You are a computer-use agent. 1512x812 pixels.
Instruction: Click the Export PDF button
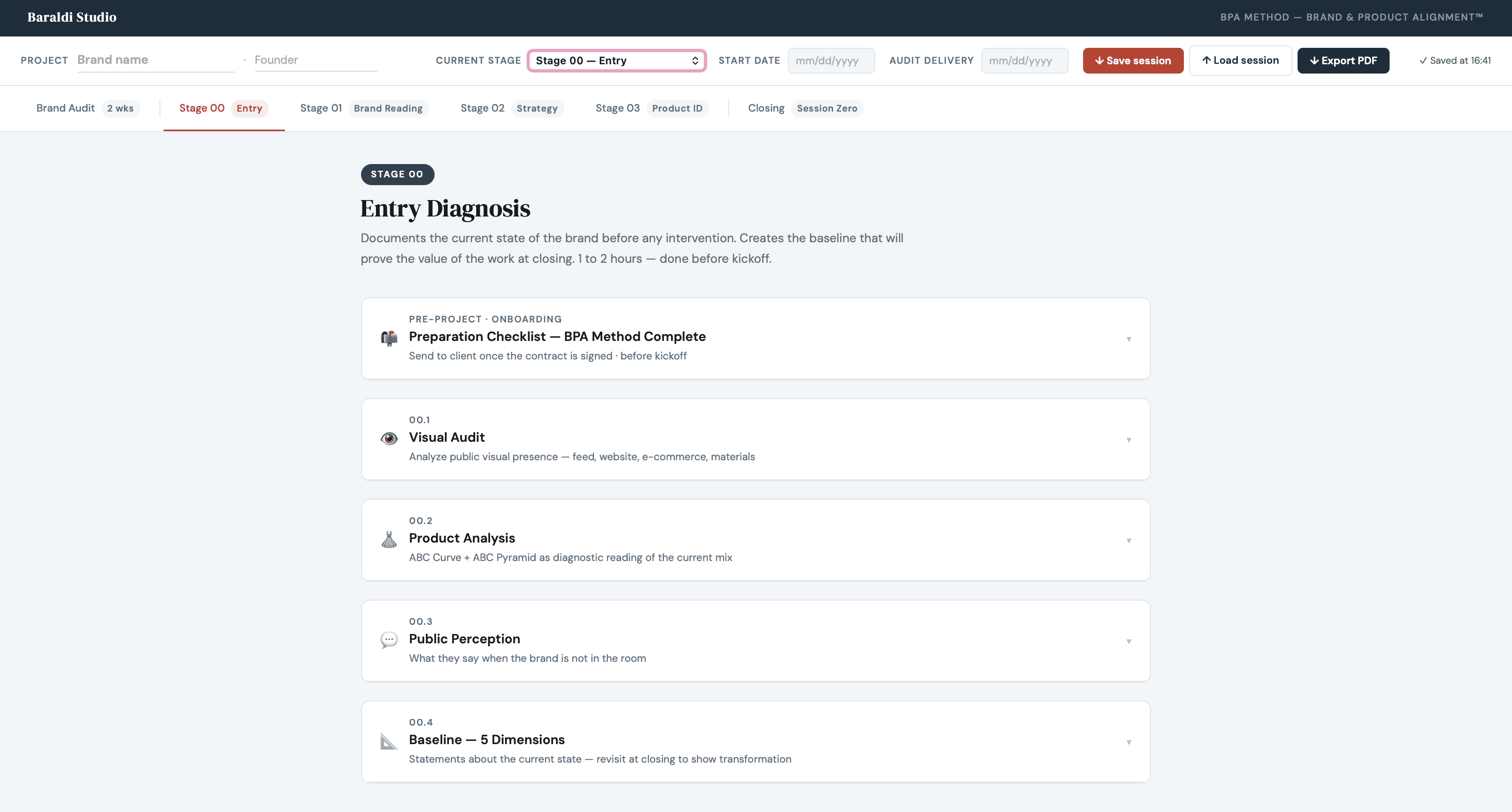click(1342, 61)
